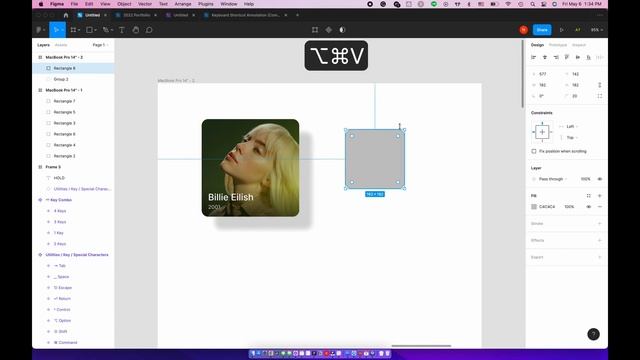Open a new file tab with plus
Image resolution: width=640 pixels, height=360 pixels.
point(298,15)
